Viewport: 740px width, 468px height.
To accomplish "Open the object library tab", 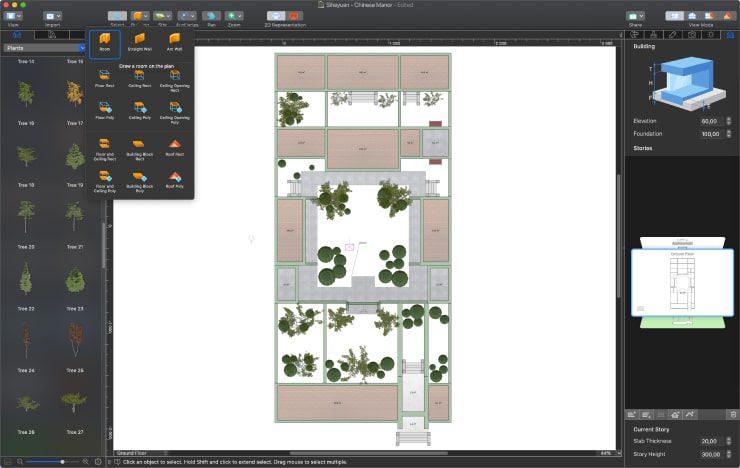I will click(17, 35).
